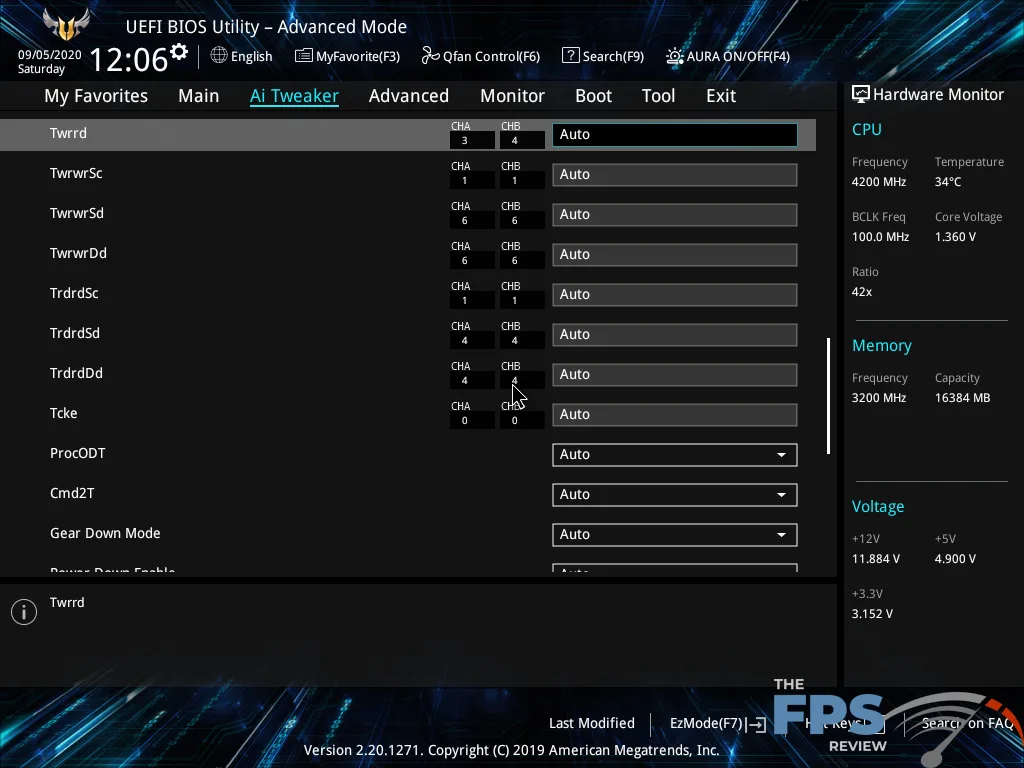Click the +3.3V 3.152 V reading

872,614
